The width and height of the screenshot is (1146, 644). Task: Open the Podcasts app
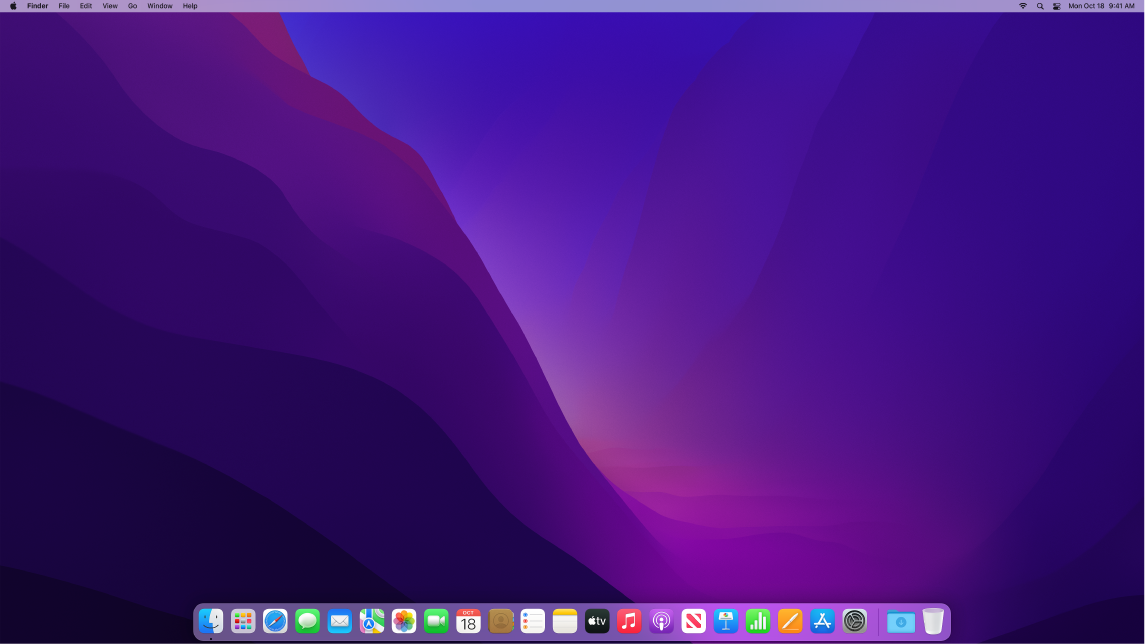[x=661, y=621]
